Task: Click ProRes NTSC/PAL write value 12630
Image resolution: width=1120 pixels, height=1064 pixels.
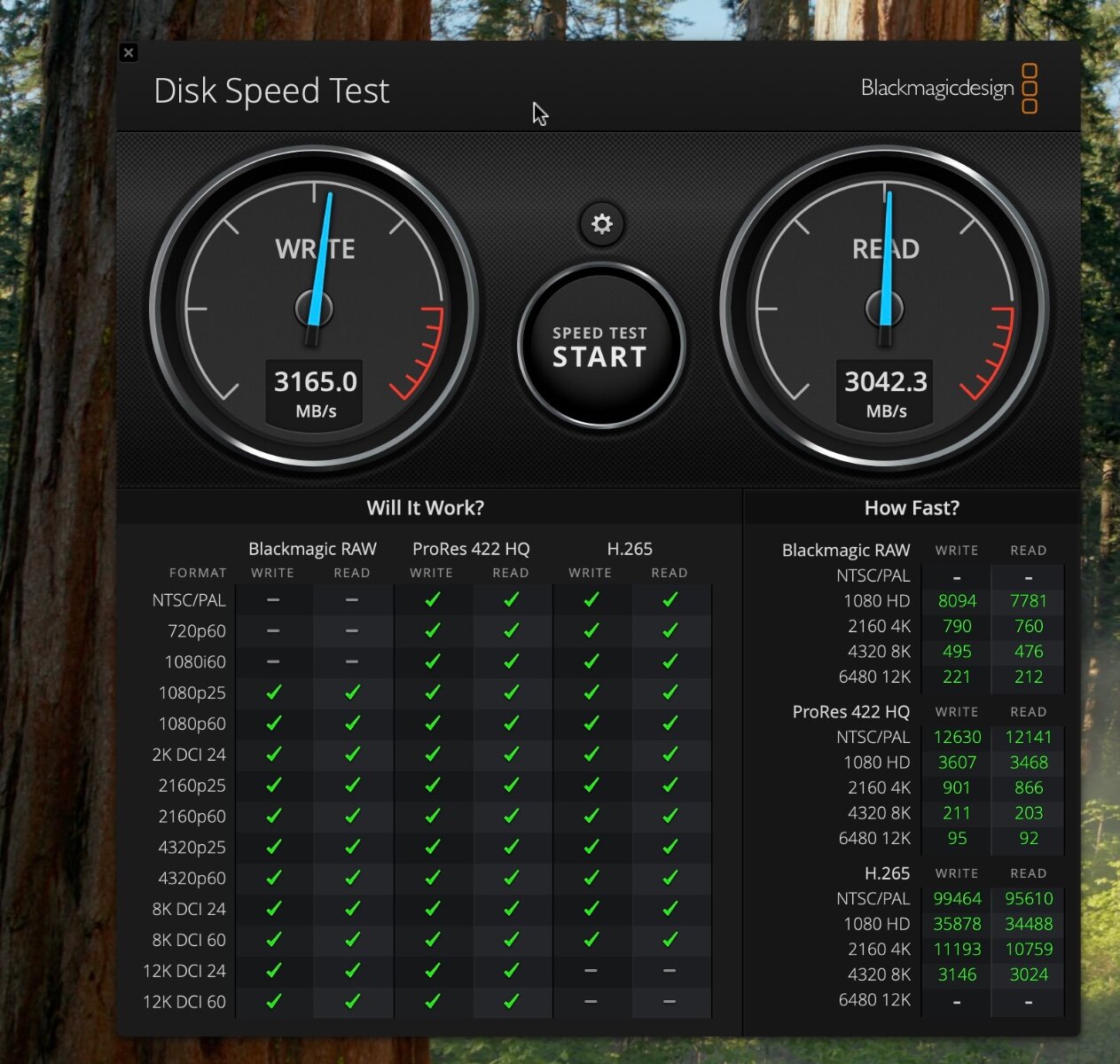Action: 957,737
